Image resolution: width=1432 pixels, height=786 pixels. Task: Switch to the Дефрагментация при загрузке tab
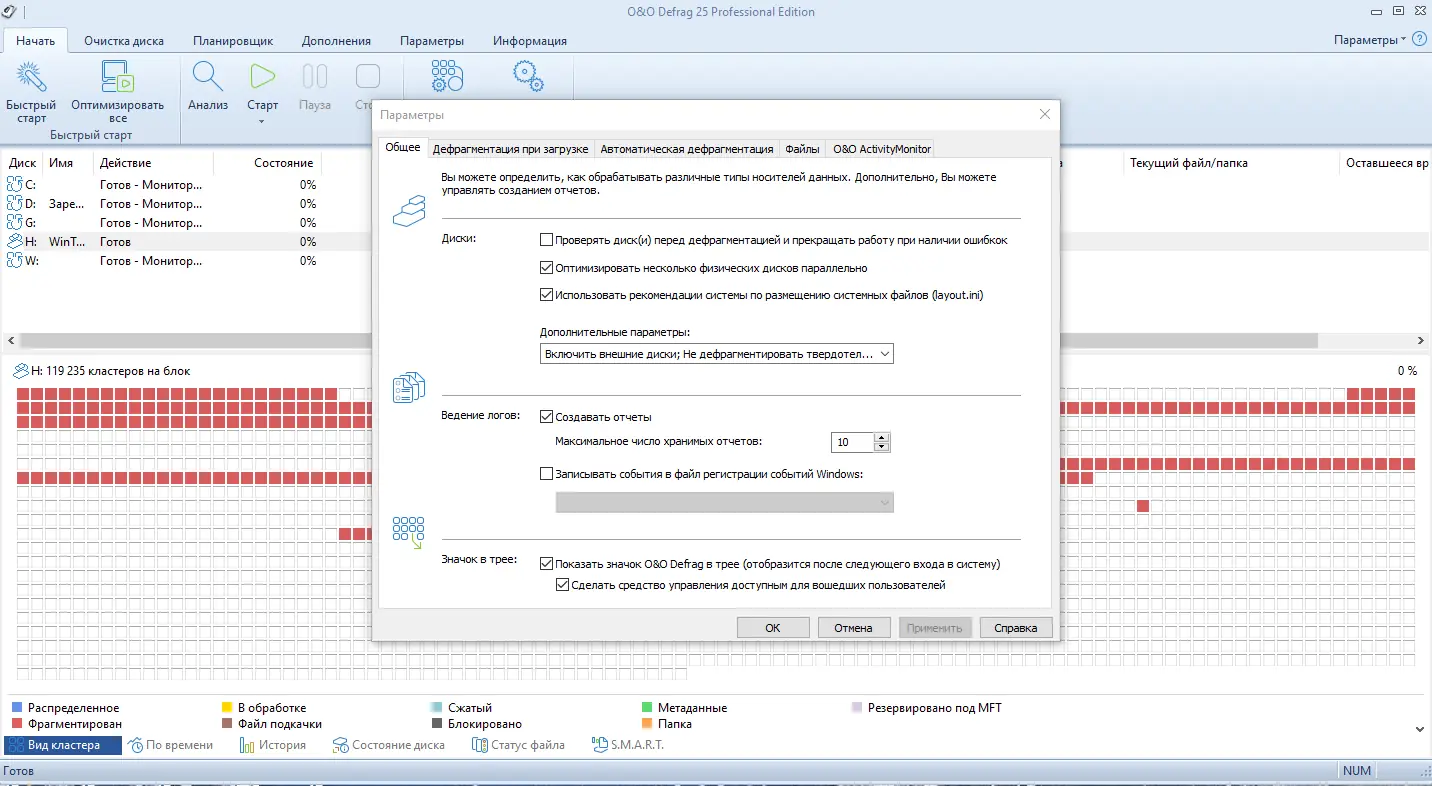point(510,149)
